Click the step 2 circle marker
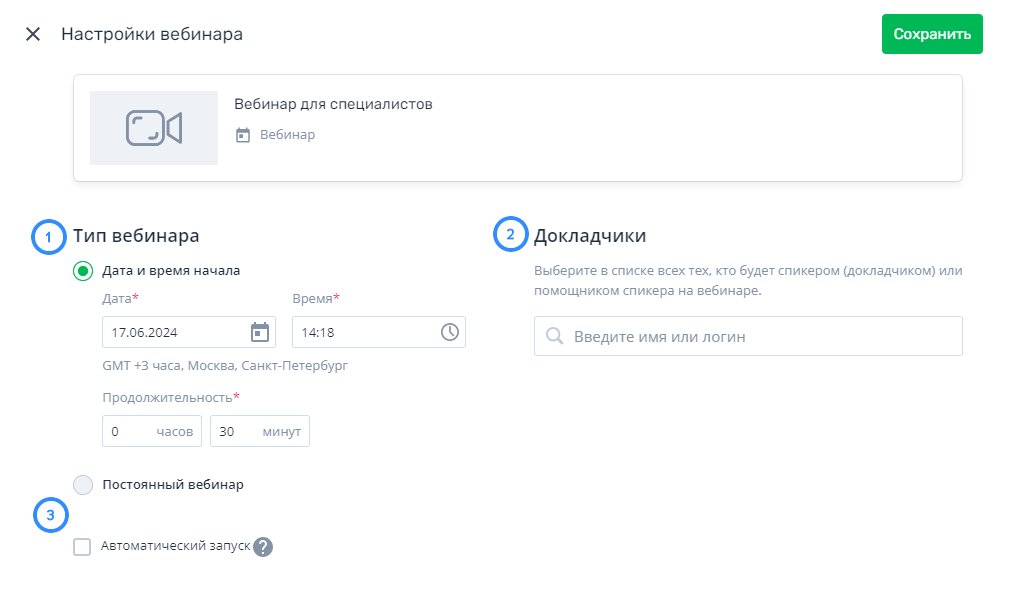 pyautogui.click(x=510, y=236)
